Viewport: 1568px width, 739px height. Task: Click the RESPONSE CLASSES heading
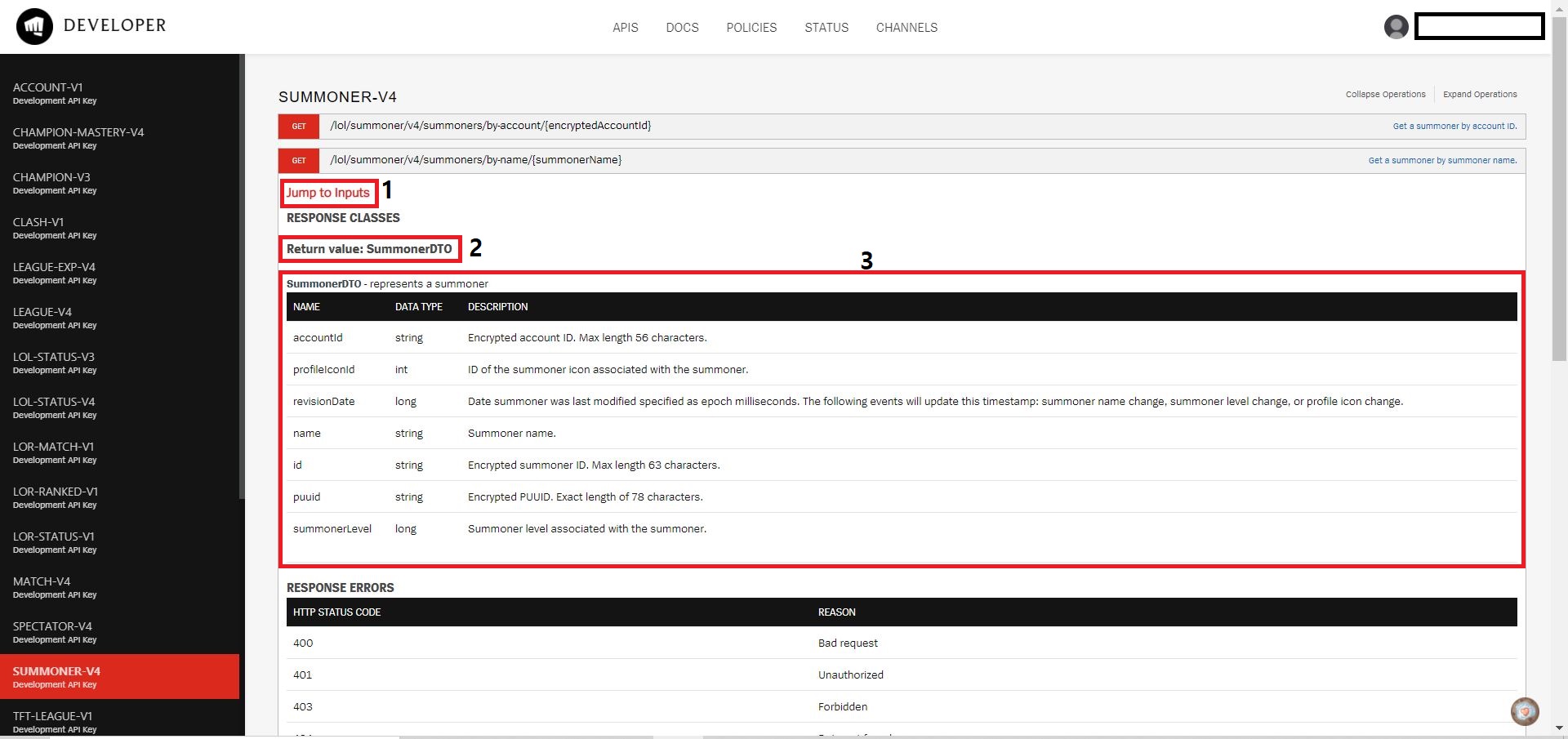343,218
